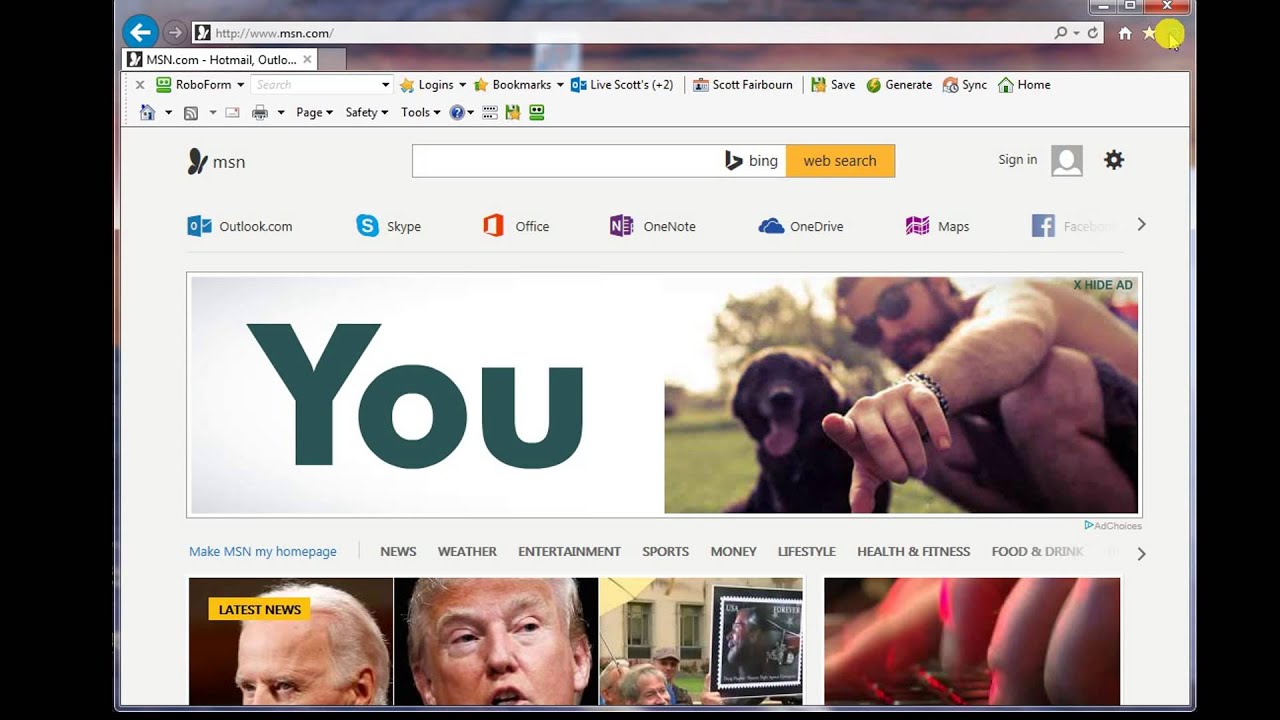The image size is (1280, 720).
Task: Click the address bar search magnifier
Action: 1061,33
